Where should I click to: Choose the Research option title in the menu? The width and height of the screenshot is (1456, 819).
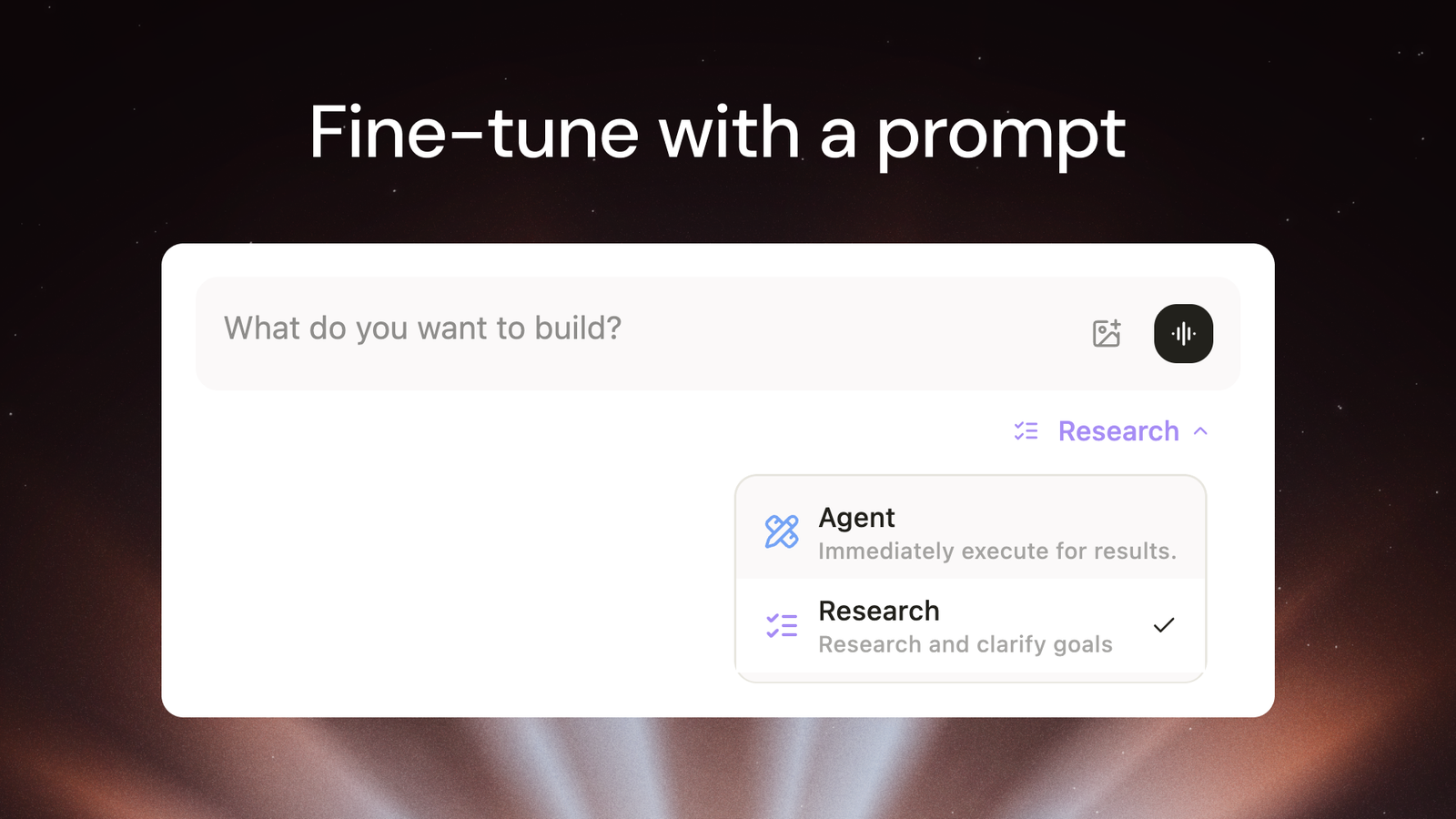point(879,611)
